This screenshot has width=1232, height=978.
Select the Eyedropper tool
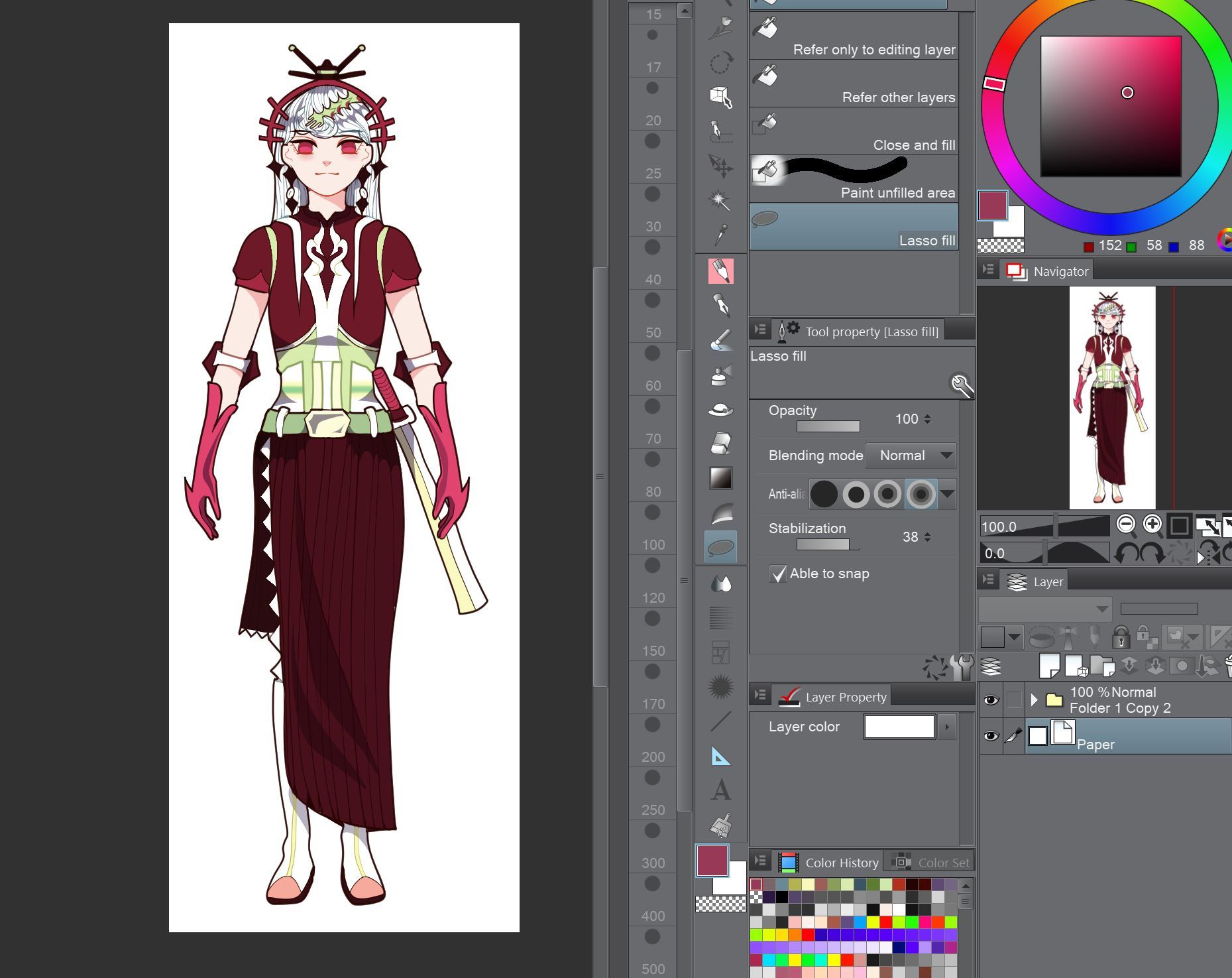721,233
